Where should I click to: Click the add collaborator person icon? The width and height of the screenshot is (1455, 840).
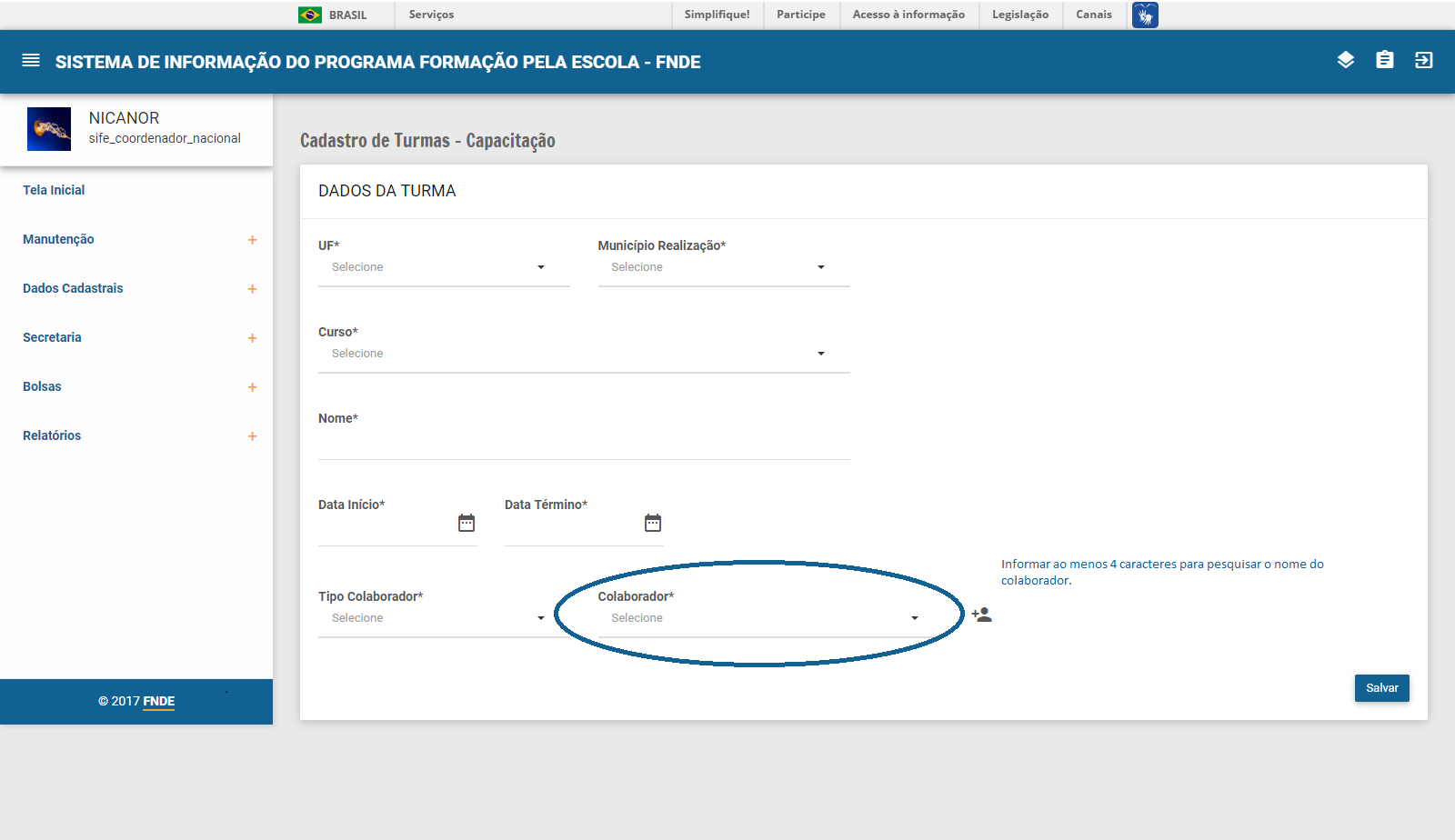[x=981, y=615]
